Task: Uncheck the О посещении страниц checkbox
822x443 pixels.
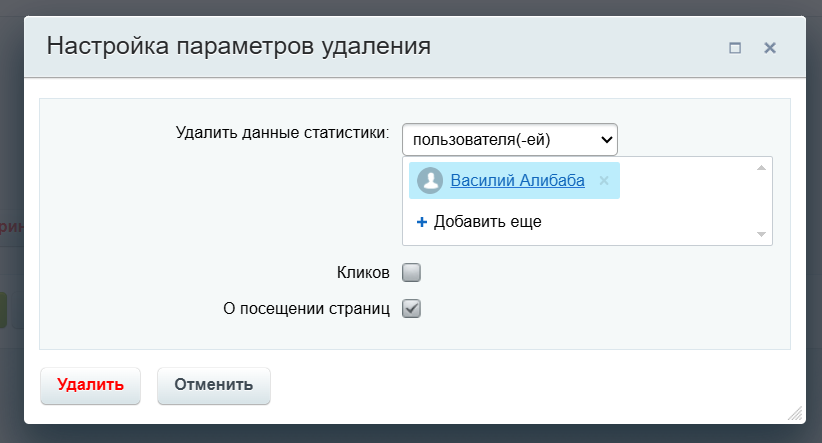Action: (412, 309)
